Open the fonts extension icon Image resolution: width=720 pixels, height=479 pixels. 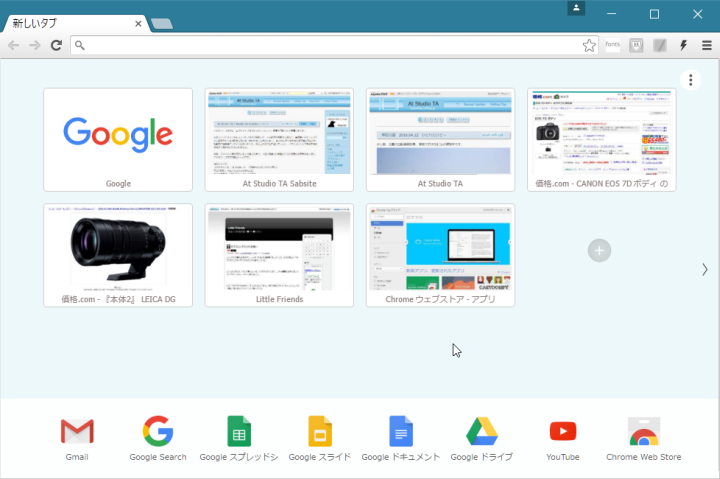coord(613,45)
